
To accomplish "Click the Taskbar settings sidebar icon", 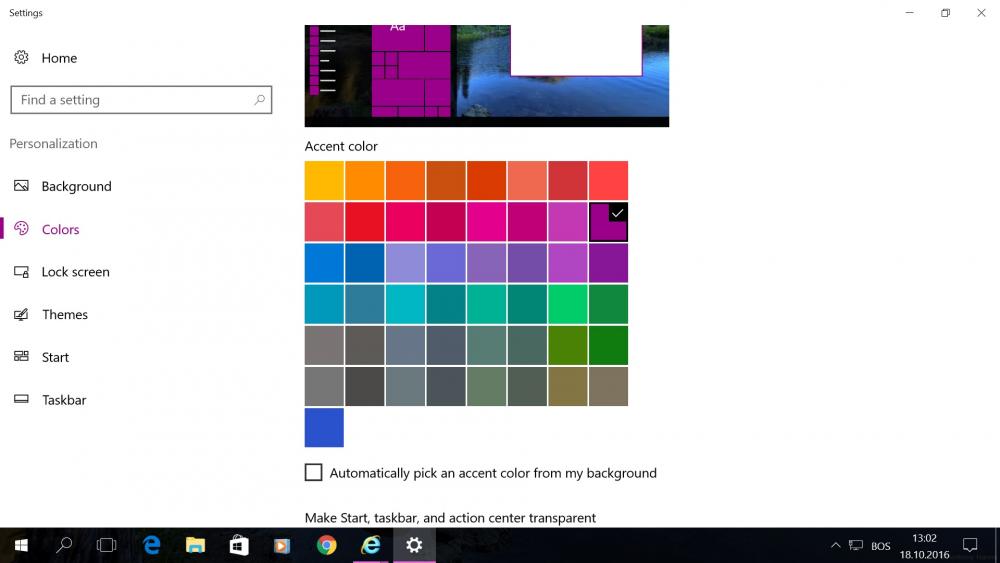I will pos(21,400).
